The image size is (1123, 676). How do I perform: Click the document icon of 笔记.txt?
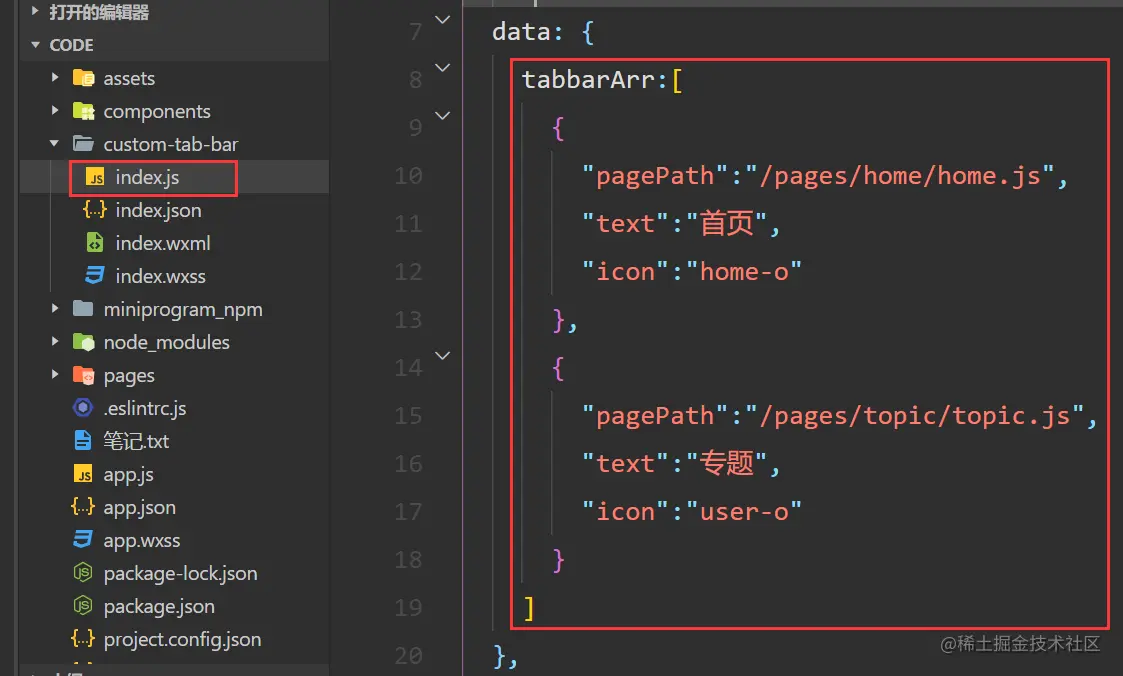coord(83,440)
